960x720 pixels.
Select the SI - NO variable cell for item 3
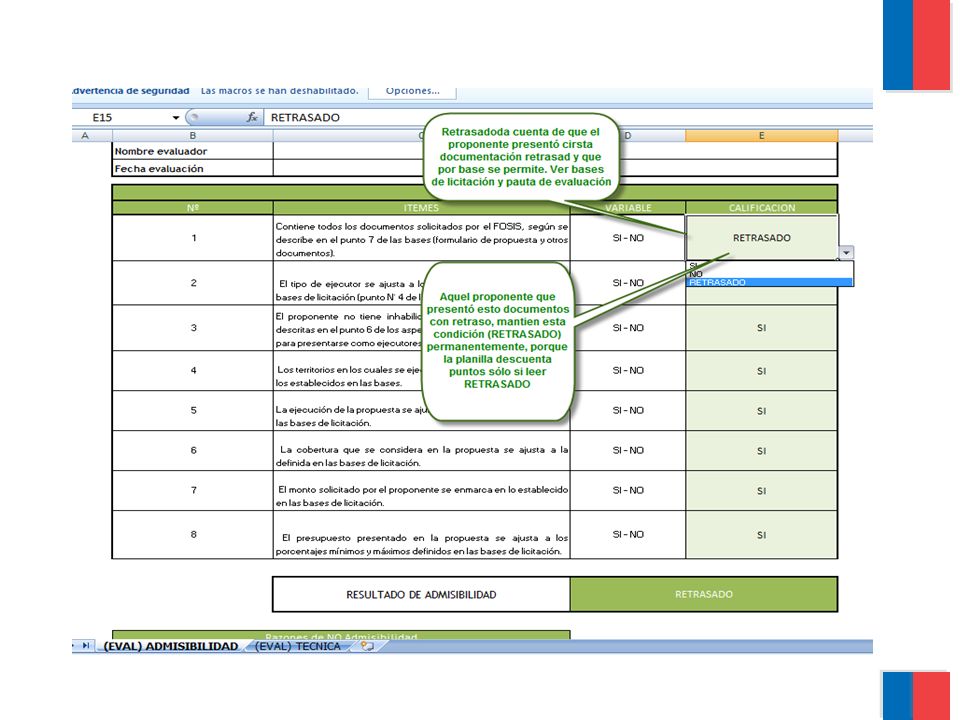[628, 328]
